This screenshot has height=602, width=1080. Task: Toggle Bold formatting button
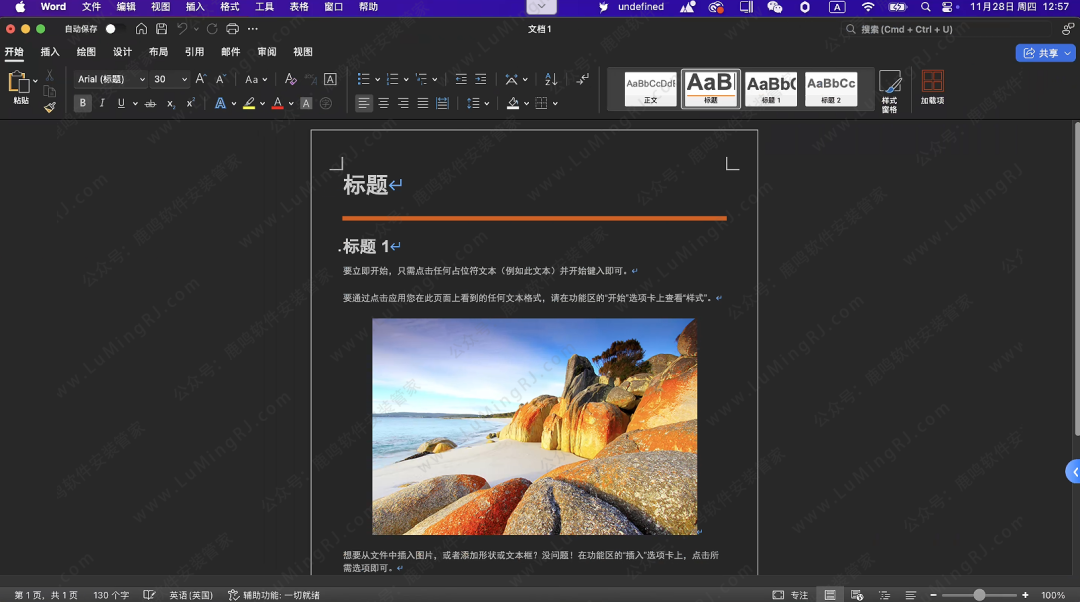[82, 103]
